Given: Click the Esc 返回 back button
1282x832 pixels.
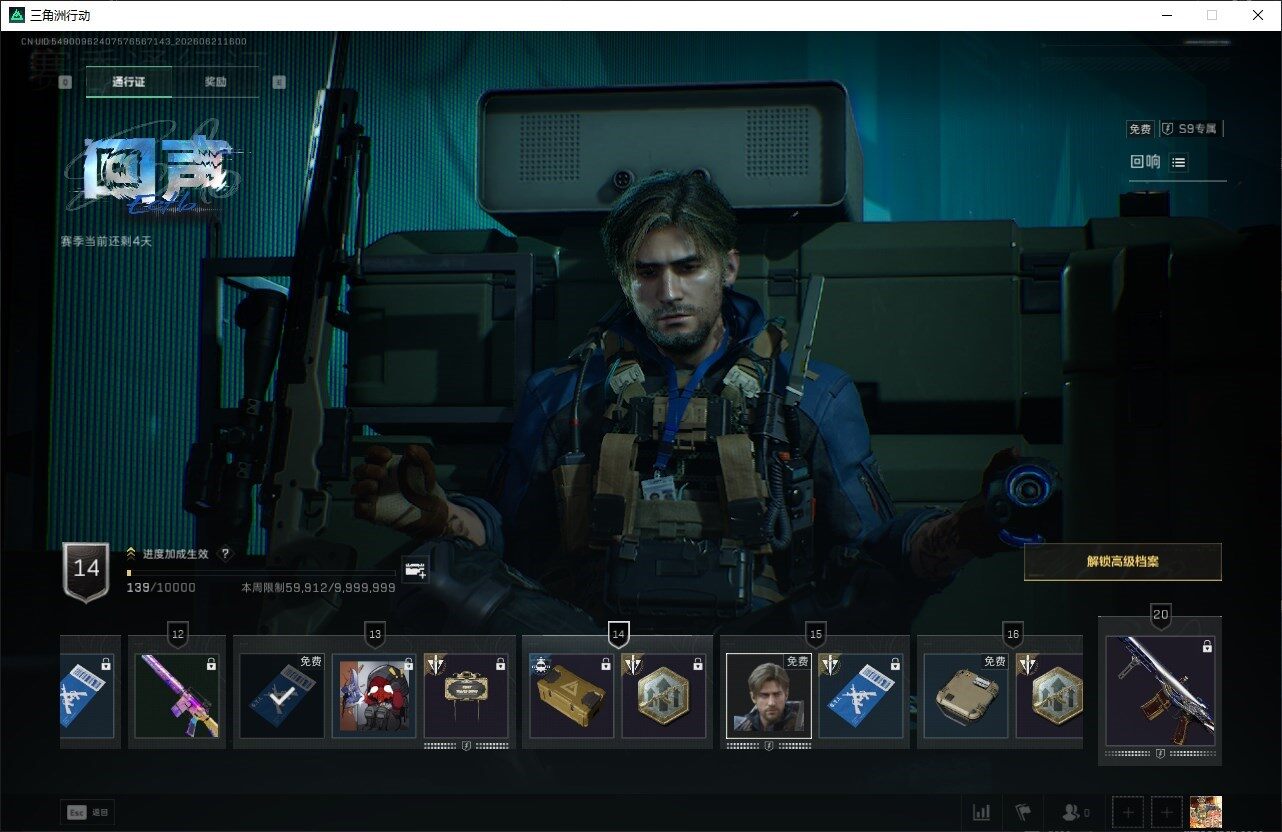Looking at the screenshot, I should pyautogui.click(x=87, y=812).
